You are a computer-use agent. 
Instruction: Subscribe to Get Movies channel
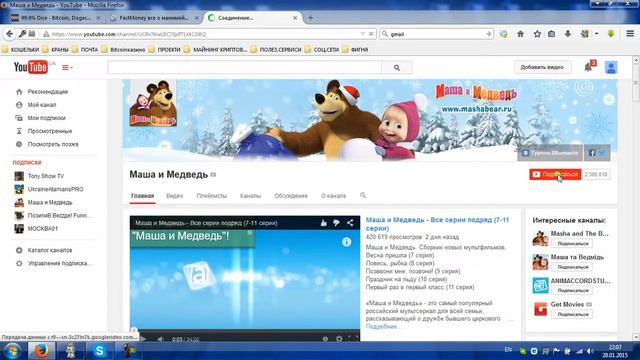click(572, 314)
